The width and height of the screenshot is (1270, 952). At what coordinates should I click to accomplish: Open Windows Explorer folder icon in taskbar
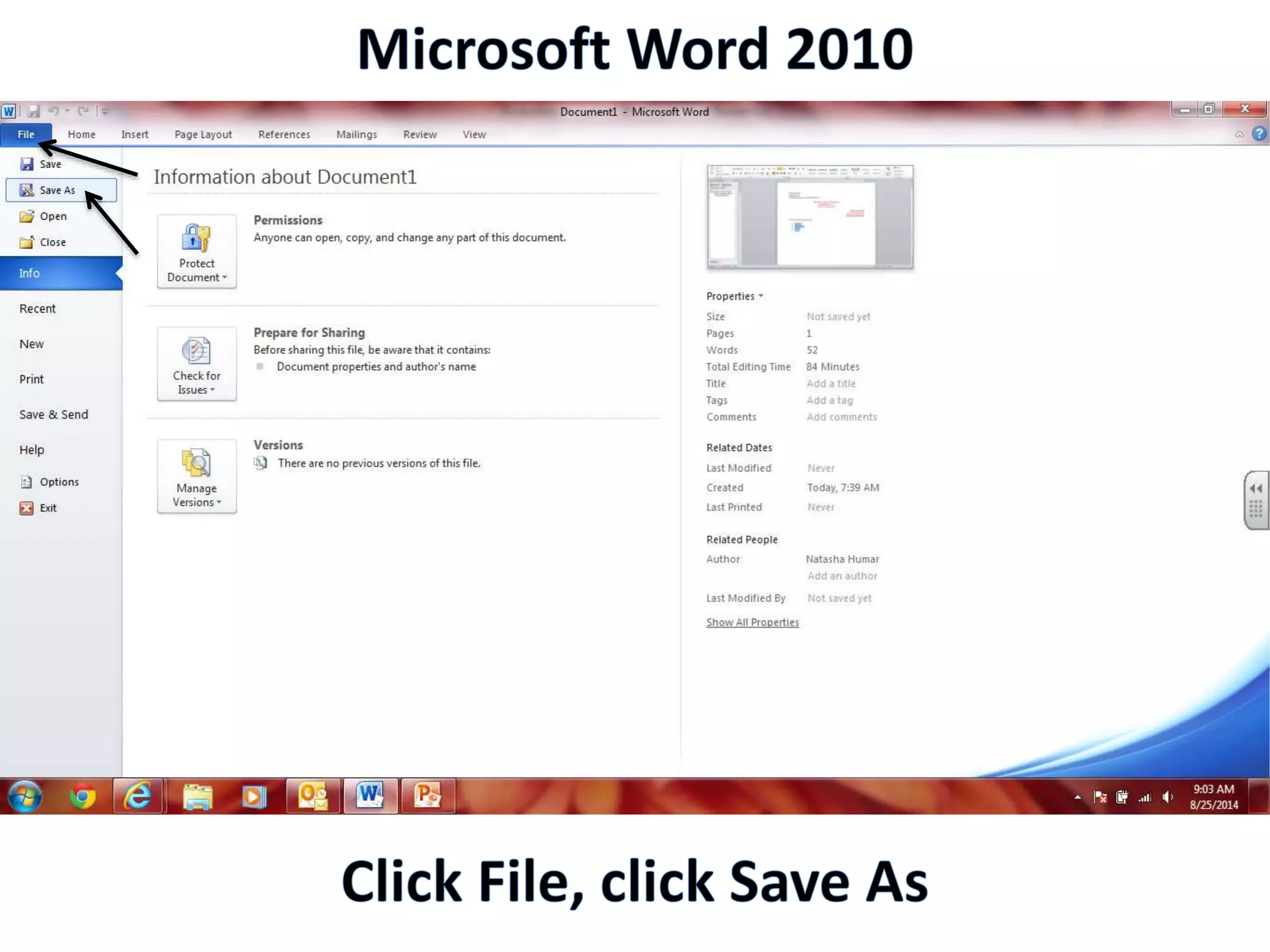click(197, 796)
